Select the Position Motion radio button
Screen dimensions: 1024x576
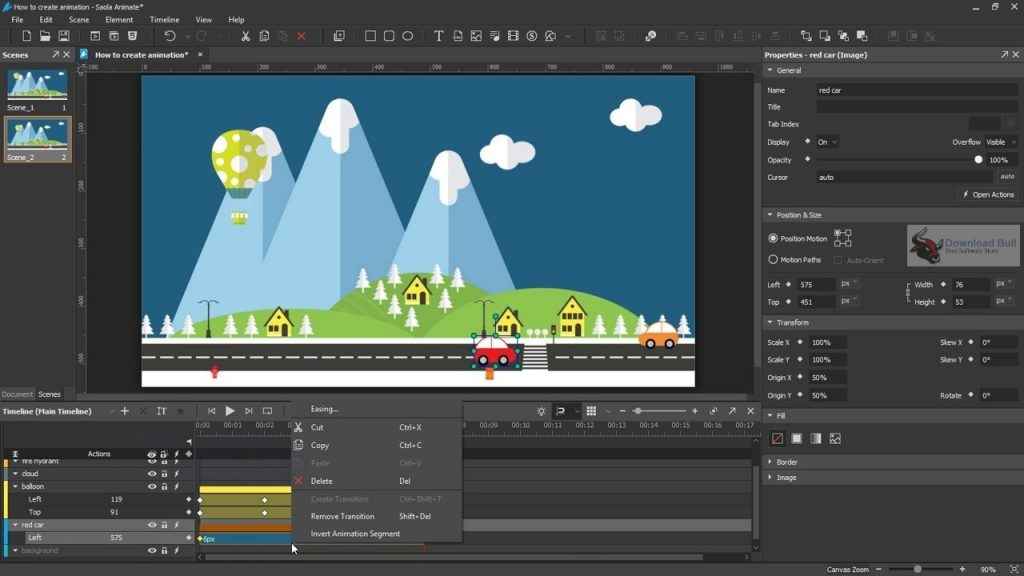coord(773,239)
